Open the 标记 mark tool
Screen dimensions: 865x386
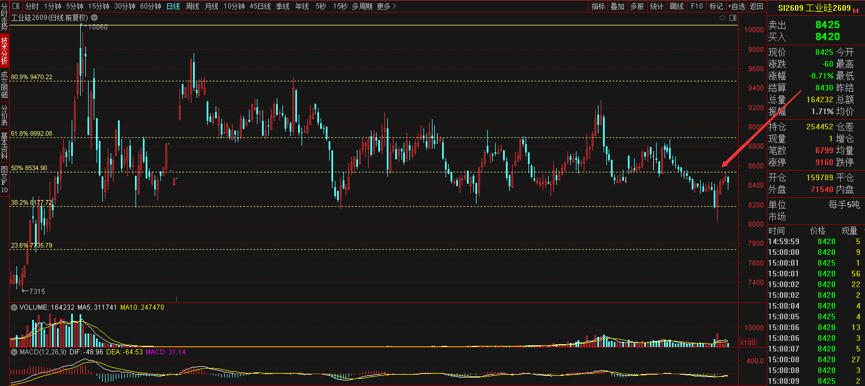coord(716,7)
